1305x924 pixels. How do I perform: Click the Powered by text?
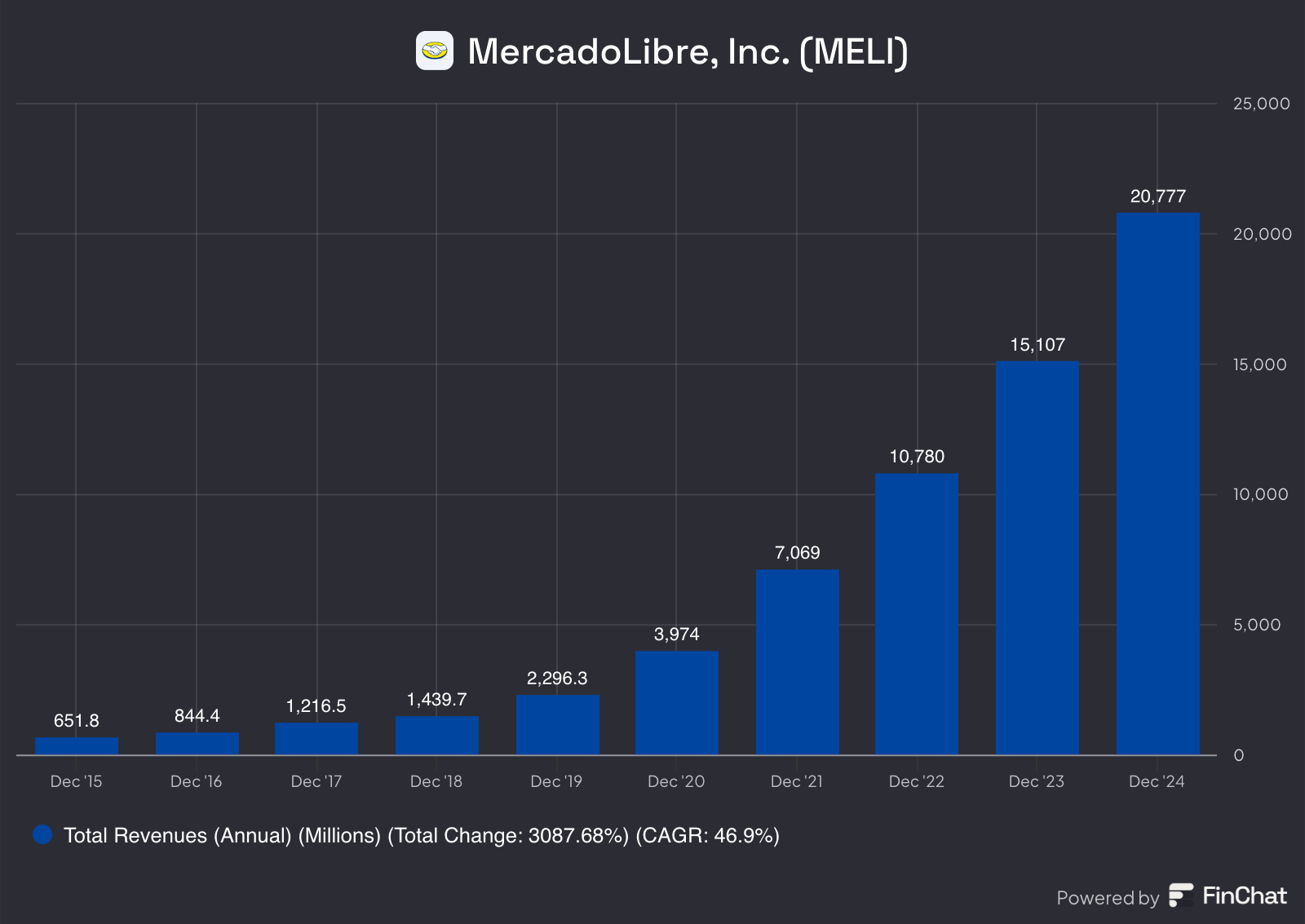pos(1108,898)
